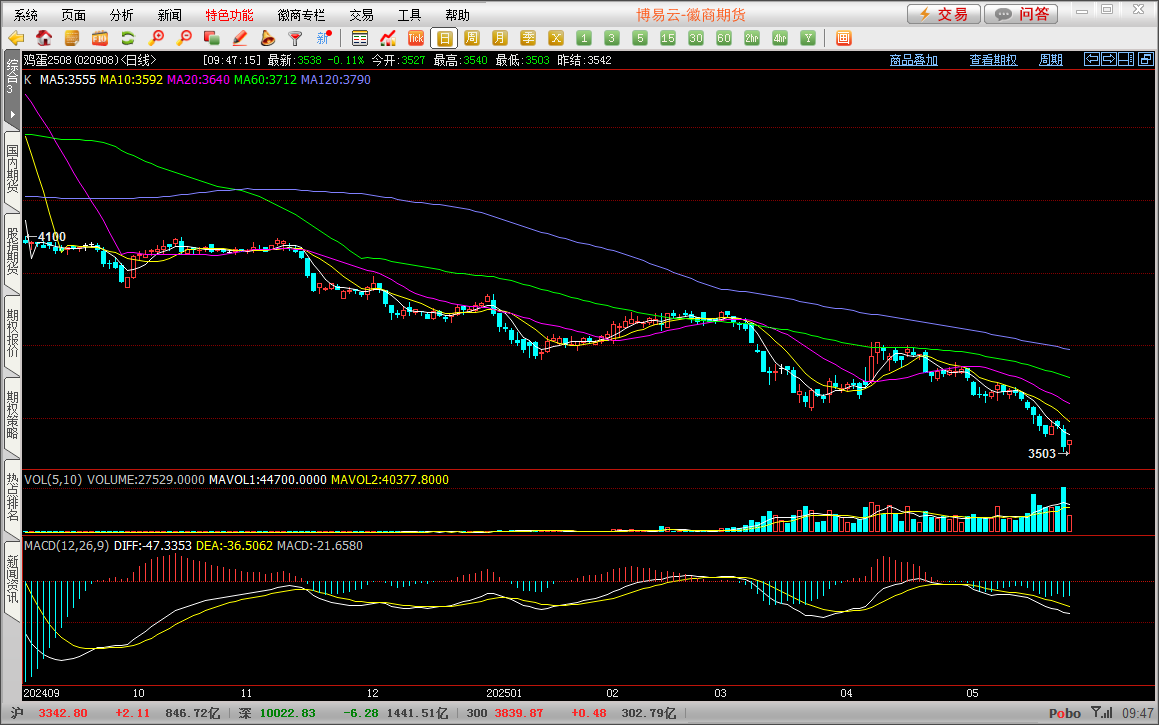Click the chart right arrow icon
This screenshot has height=725, width=1159.
tap(1109, 59)
